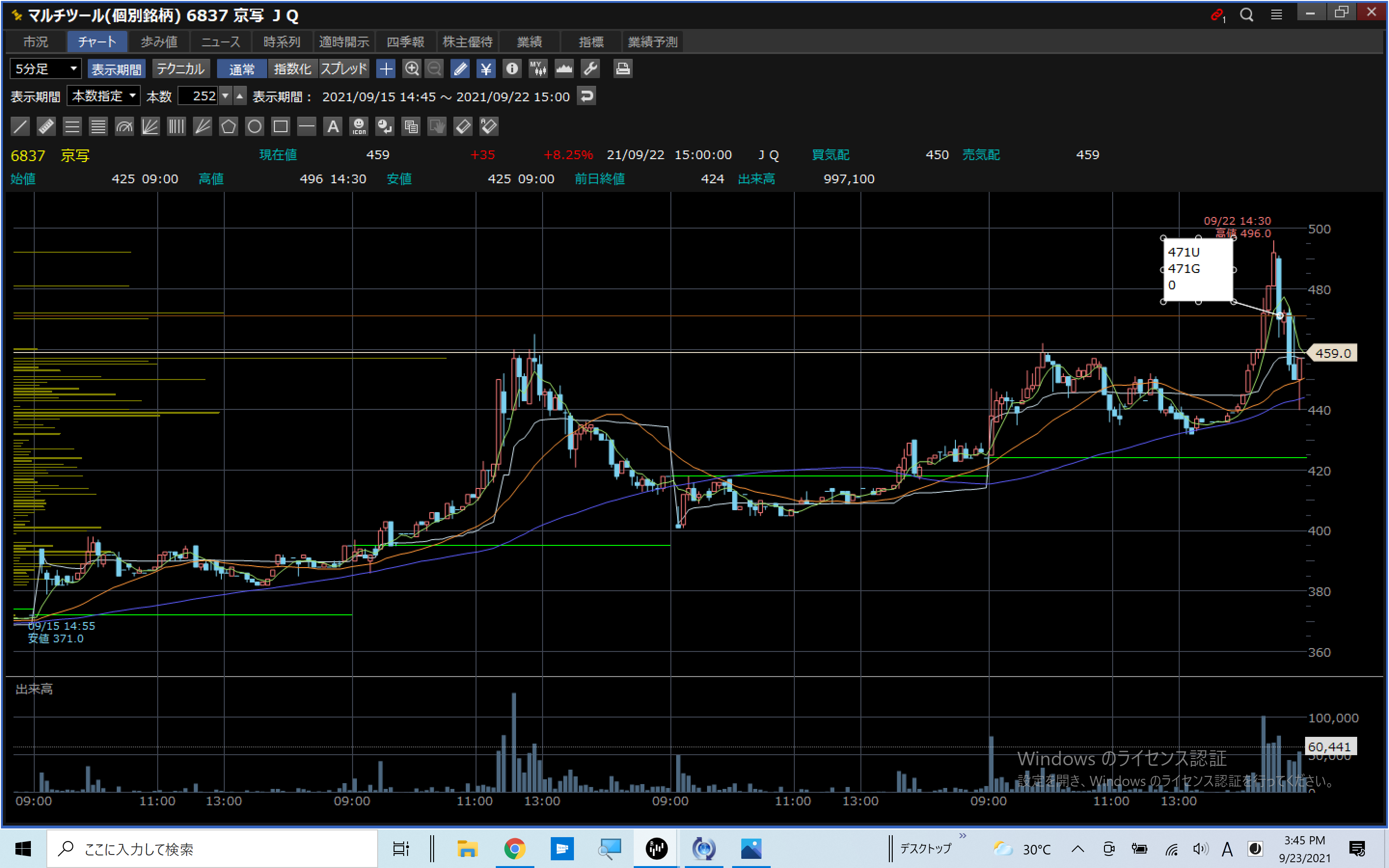Click the eraser tool icon
The image size is (1389, 868).
pos(463,126)
